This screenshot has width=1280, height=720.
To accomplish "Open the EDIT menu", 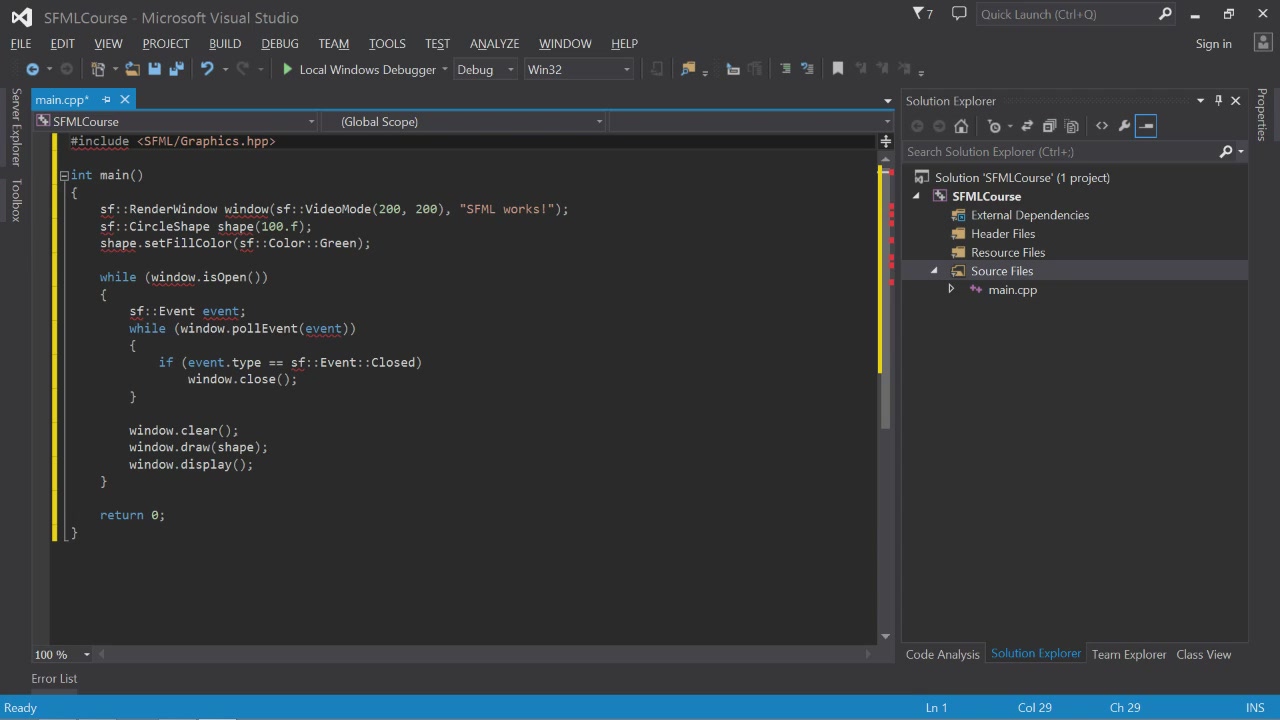I will pyautogui.click(x=63, y=44).
